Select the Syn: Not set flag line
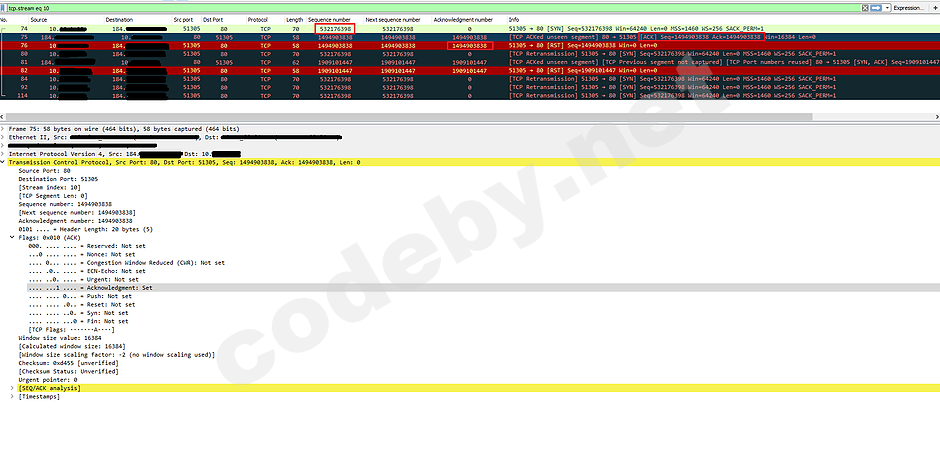 [x=78, y=313]
